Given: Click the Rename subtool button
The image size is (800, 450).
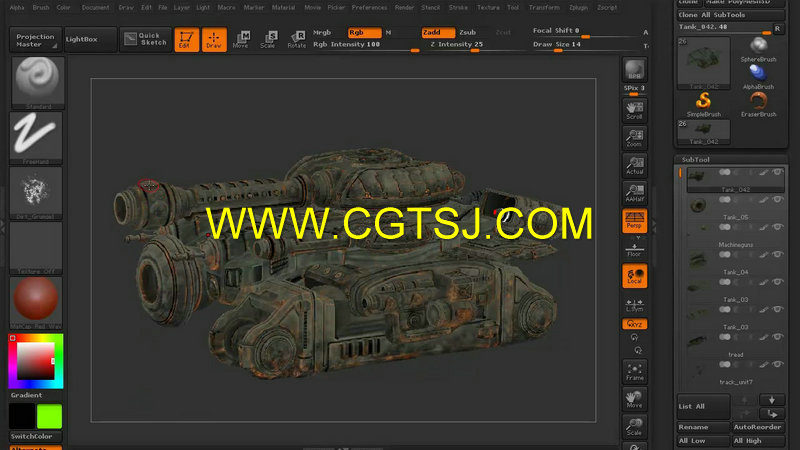Looking at the screenshot, I should [x=704, y=427].
